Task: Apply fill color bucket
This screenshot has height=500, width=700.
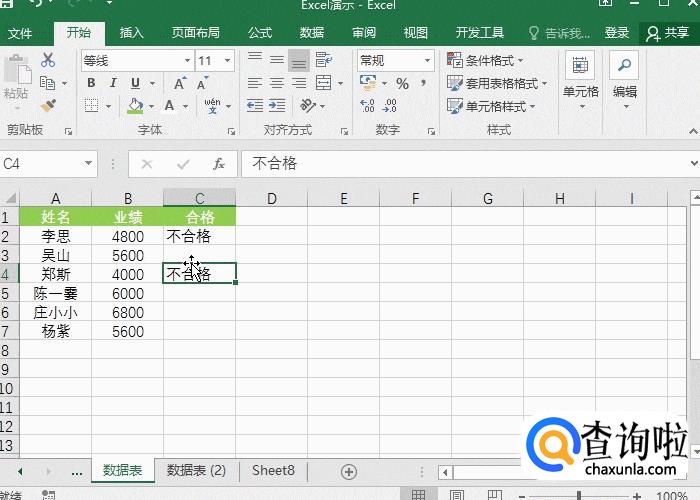Action: pos(135,106)
